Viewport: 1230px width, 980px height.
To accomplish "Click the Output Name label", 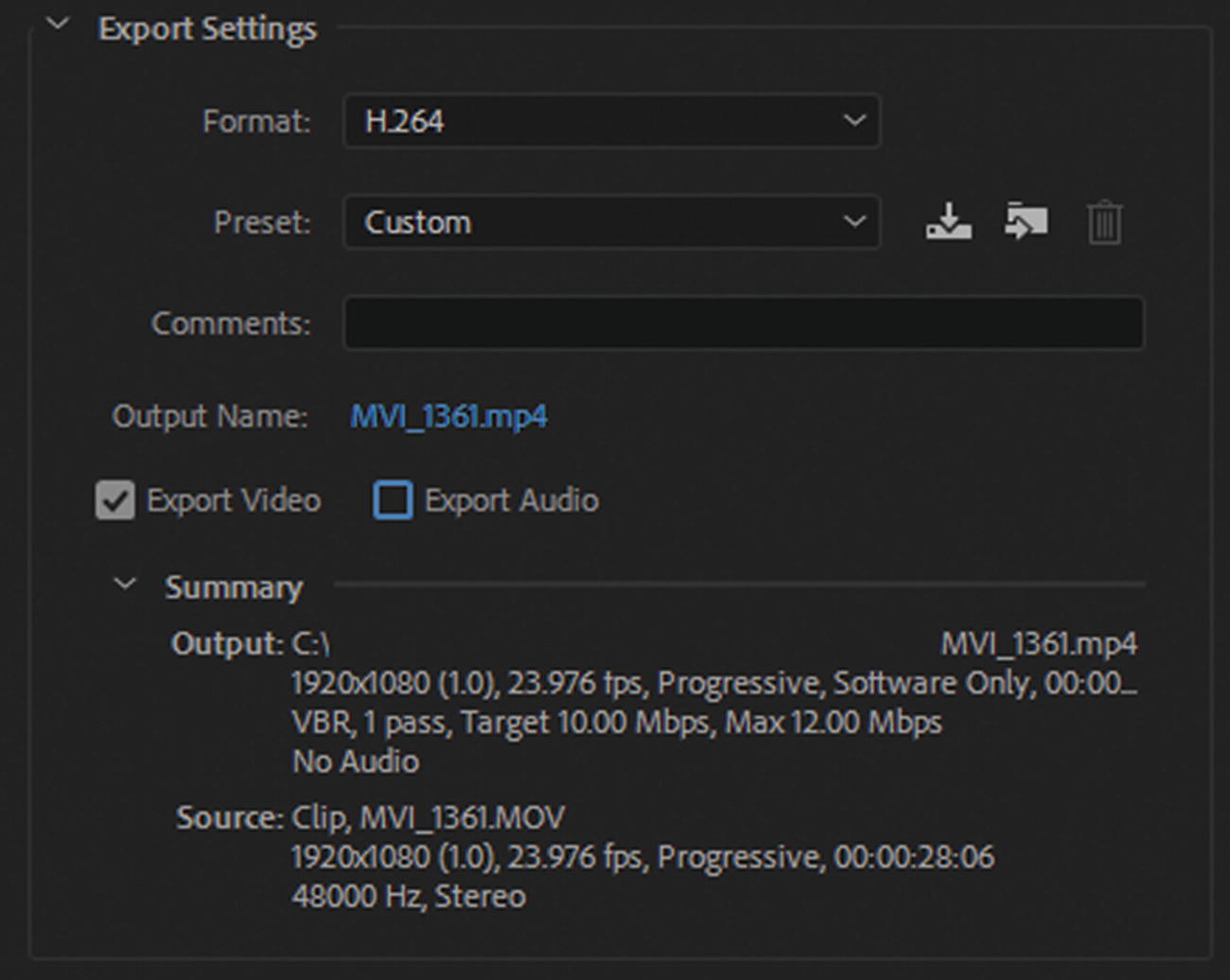I will [209, 416].
